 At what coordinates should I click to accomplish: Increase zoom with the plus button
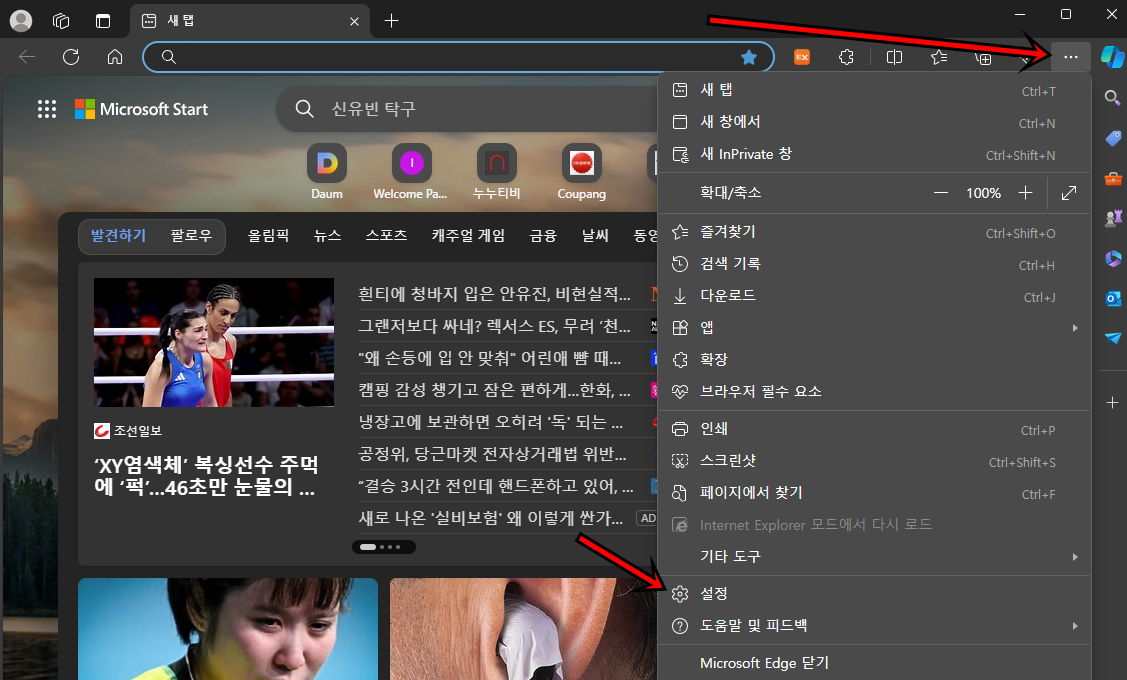(1026, 193)
